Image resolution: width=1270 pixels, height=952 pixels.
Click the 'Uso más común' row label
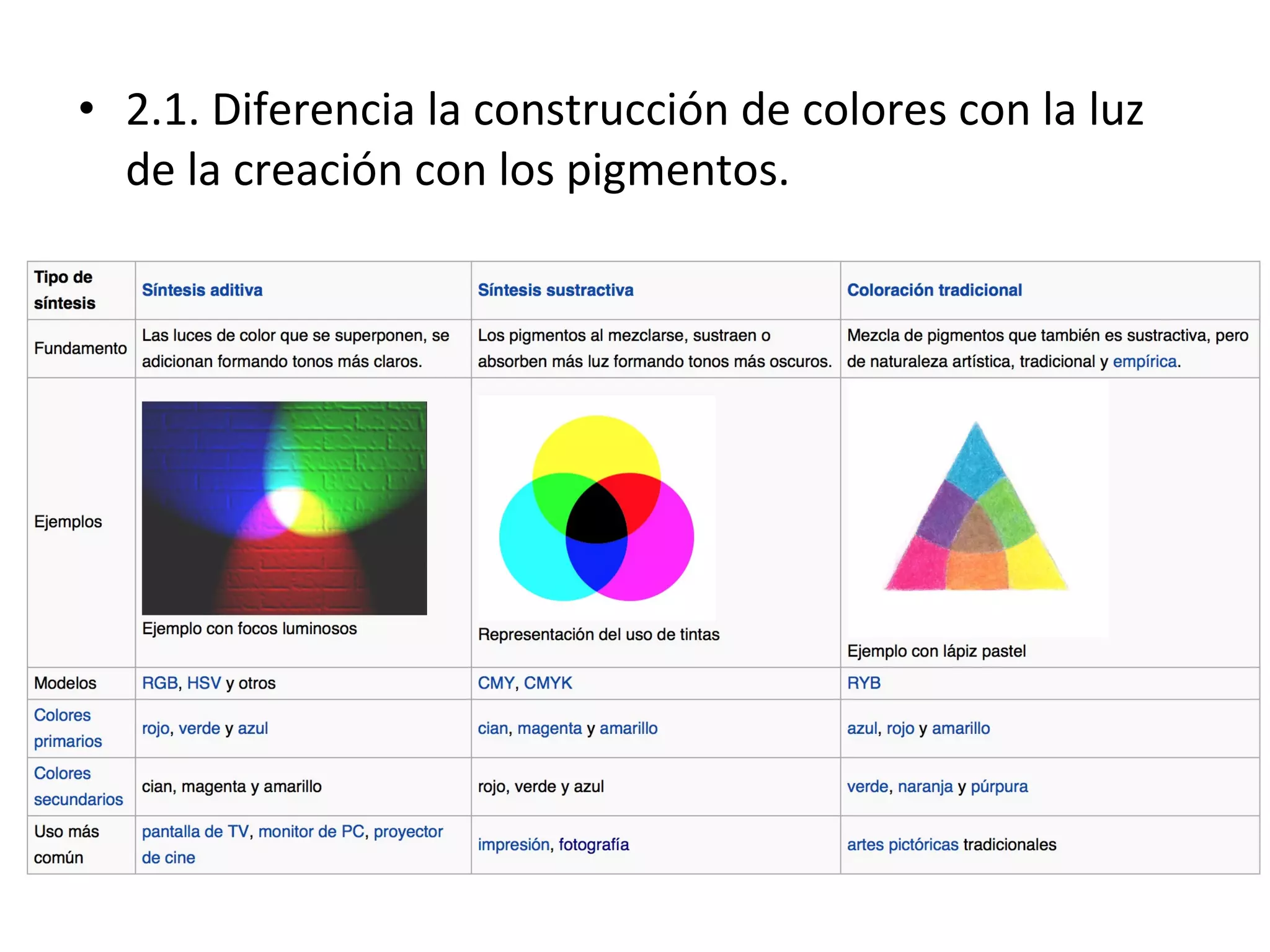(x=66, y=845)
